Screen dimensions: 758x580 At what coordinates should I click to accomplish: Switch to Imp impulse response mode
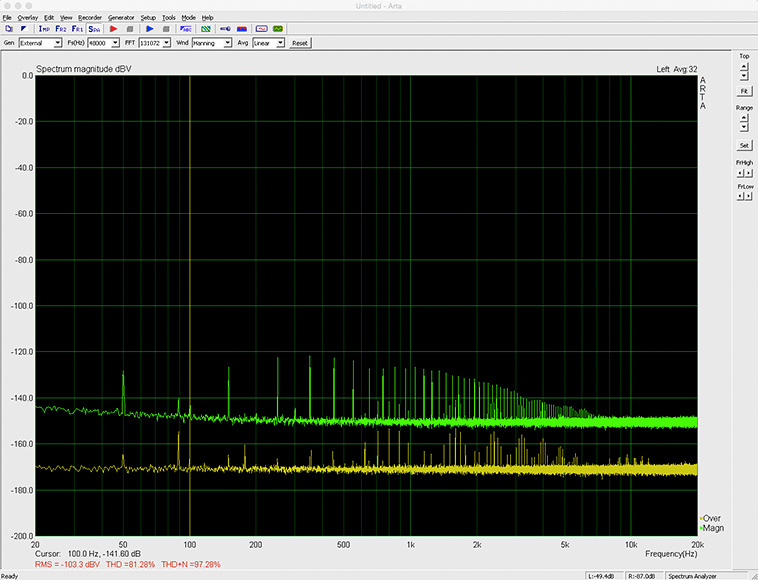(44, 29)
